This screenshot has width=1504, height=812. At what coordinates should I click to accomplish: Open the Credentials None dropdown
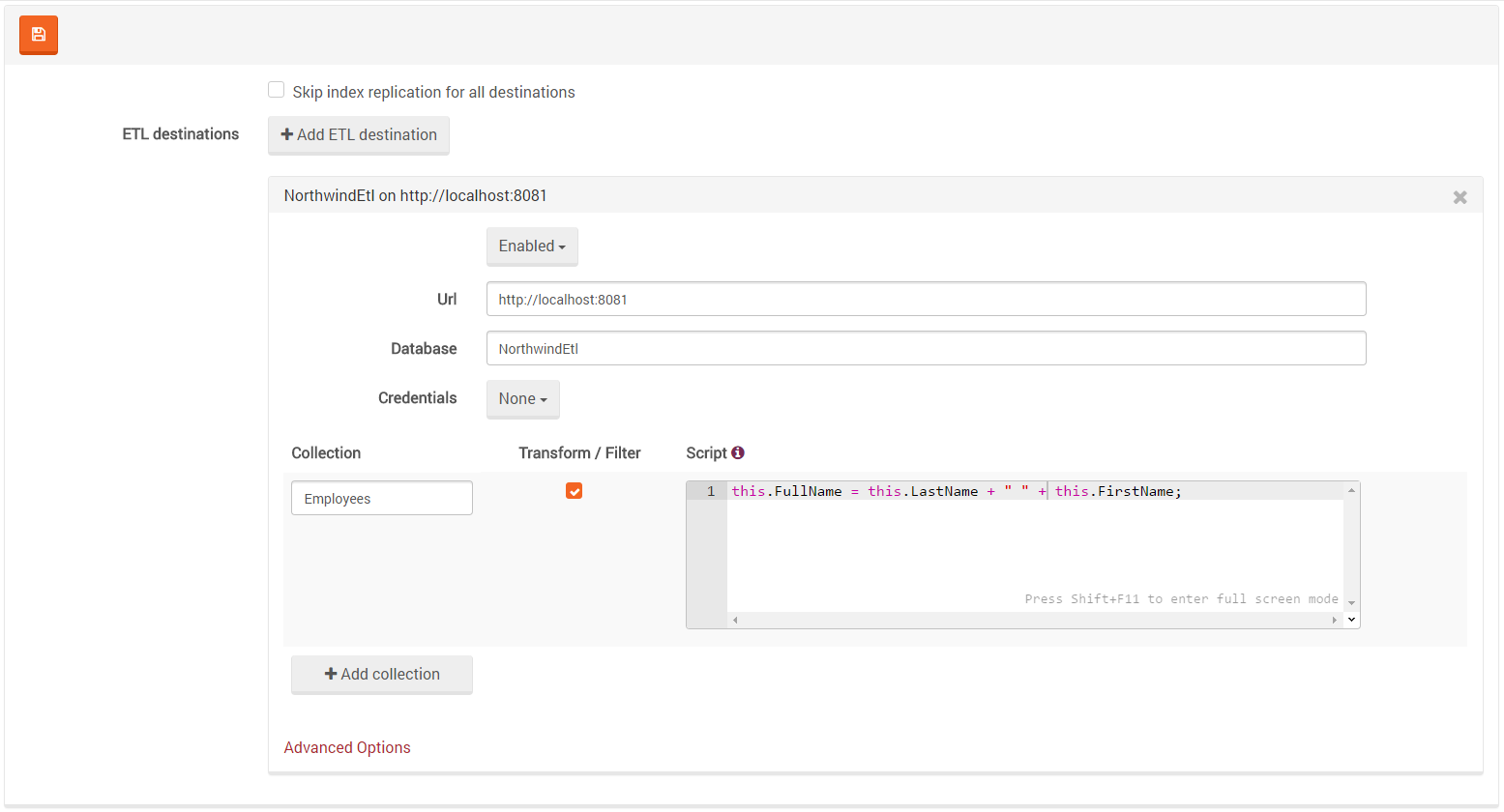pyautogui.click(x=522, y=399)
